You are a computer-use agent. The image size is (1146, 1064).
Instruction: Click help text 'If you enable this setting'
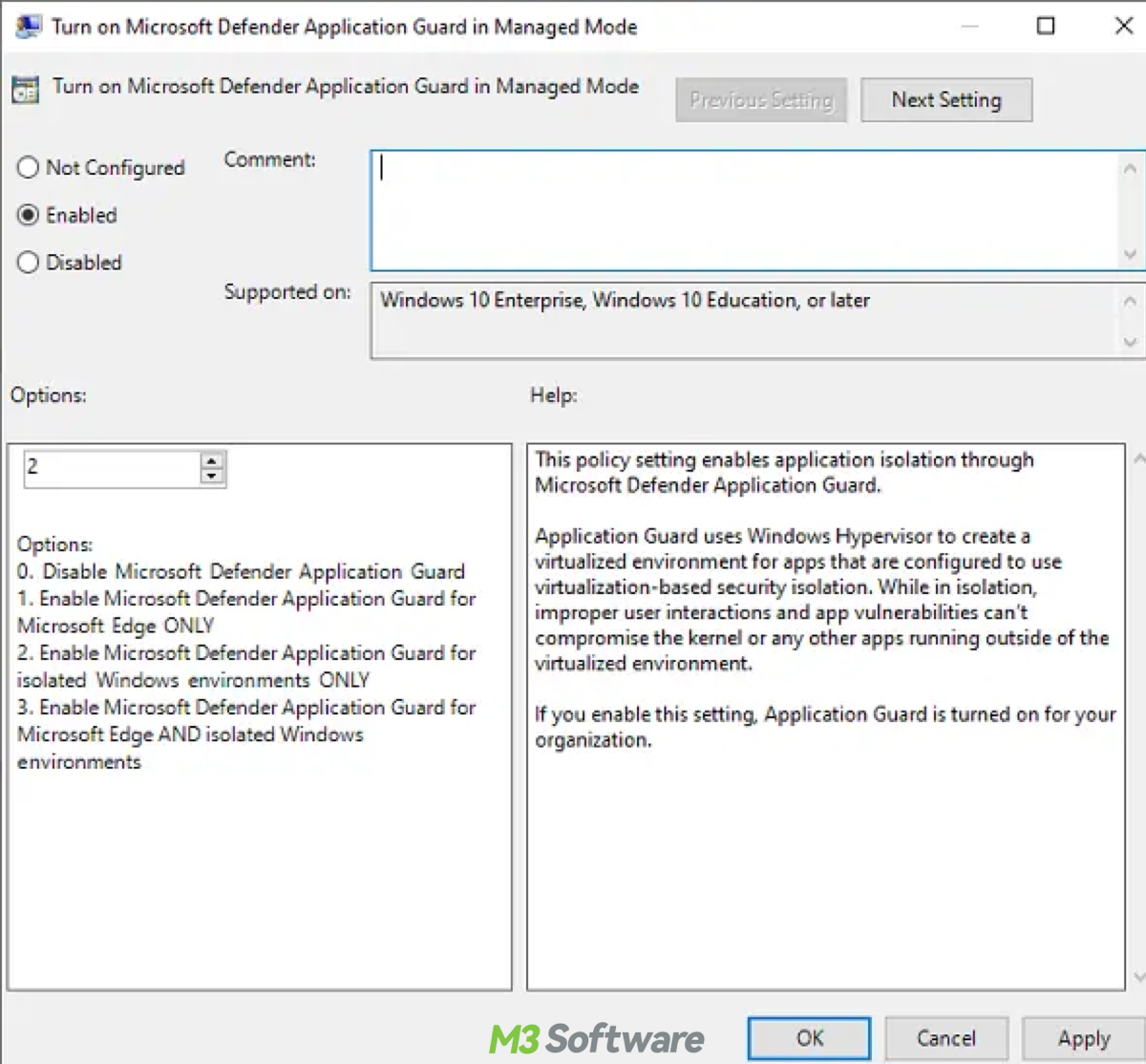click(x=645, y=714)
